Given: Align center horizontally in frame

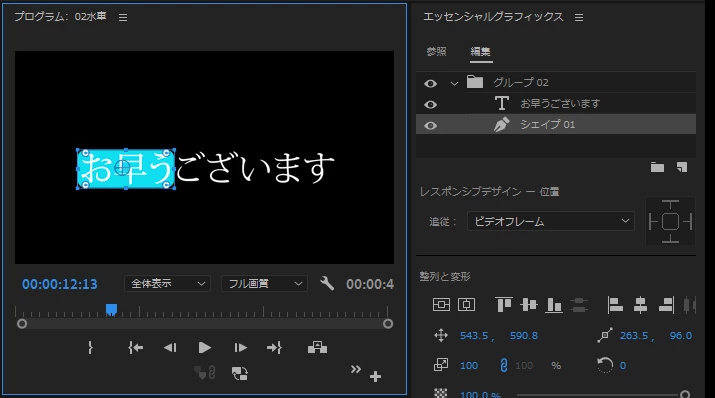Looking at the screenshot, I should click(466, 305).
